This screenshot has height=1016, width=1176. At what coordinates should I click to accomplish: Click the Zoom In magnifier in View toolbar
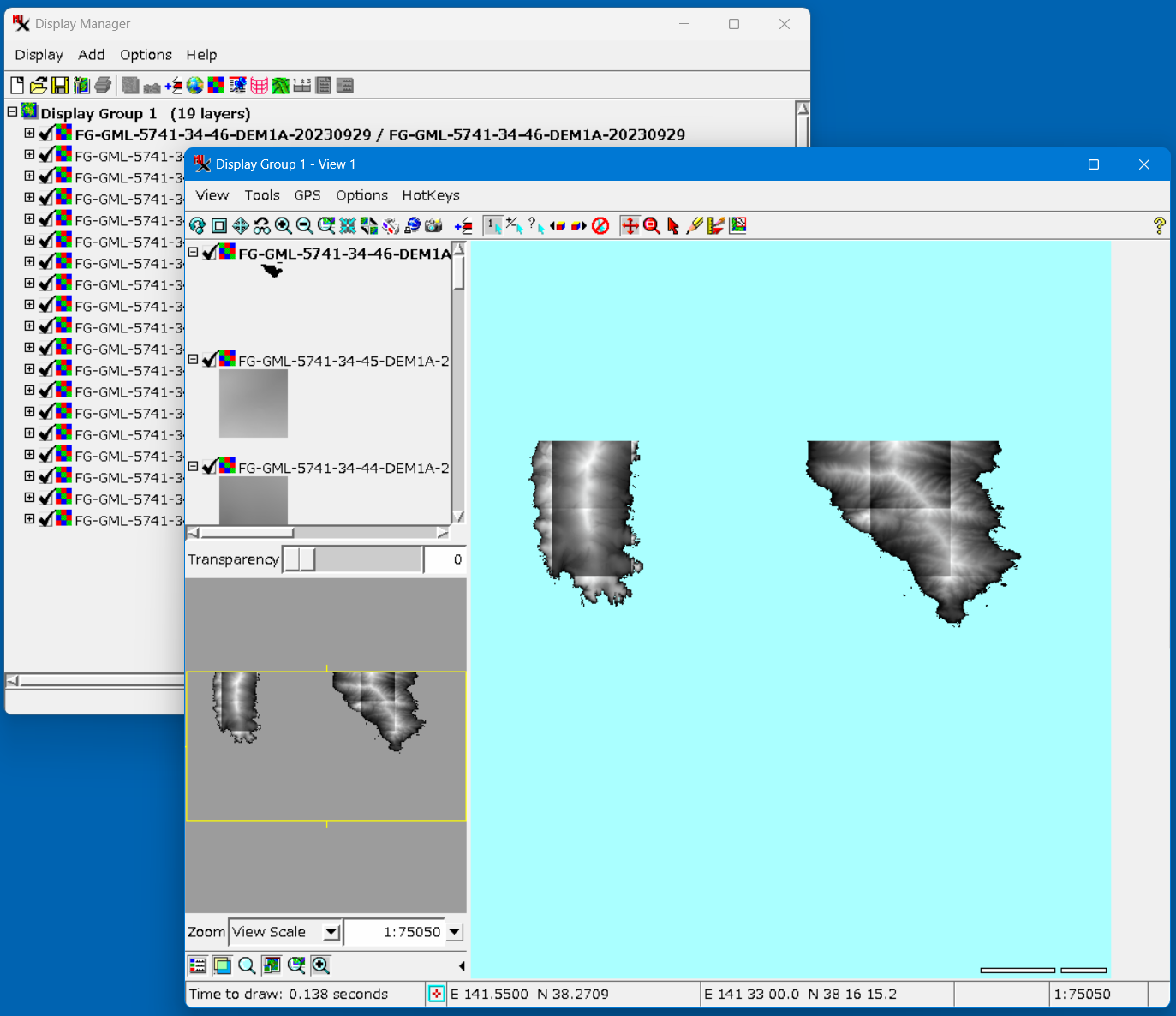[x=283, y=225]
